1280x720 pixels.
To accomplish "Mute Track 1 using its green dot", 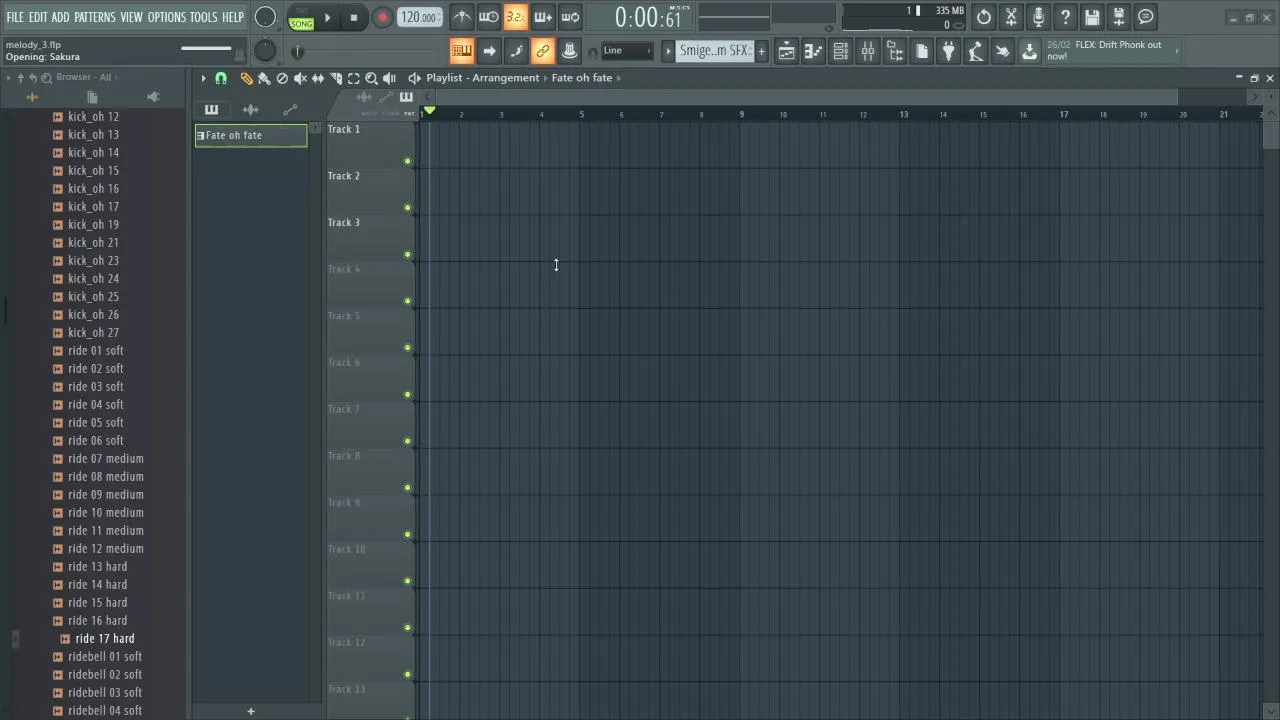I will pyautogui.click(x=407, y=161).
